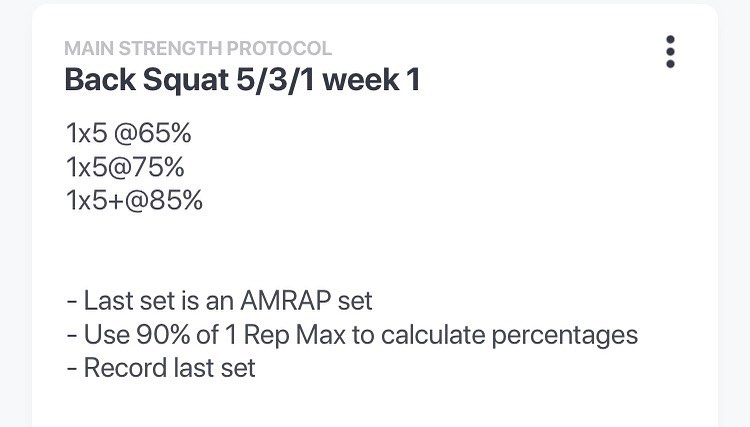Click the "Last set is an AMRAP set" note
The height and width of the screenshot is (427, 750).
click(218, 300)
